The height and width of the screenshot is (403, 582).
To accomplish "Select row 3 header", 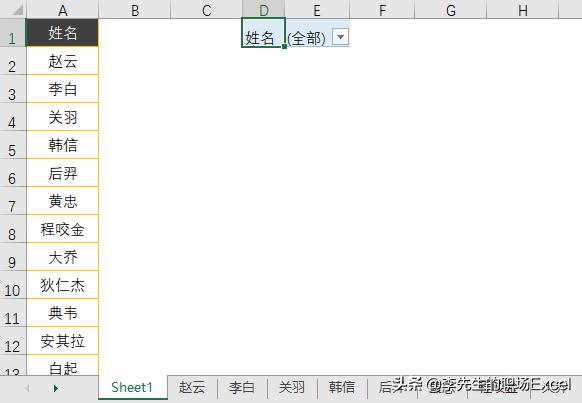I will (x=13, y=89).
